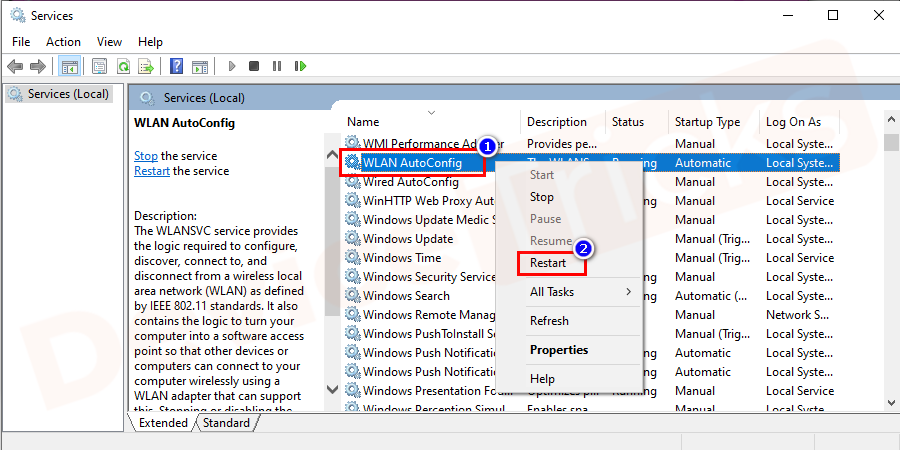Click the Start Service play icon

pyautogui.click(x=232, y=67)
